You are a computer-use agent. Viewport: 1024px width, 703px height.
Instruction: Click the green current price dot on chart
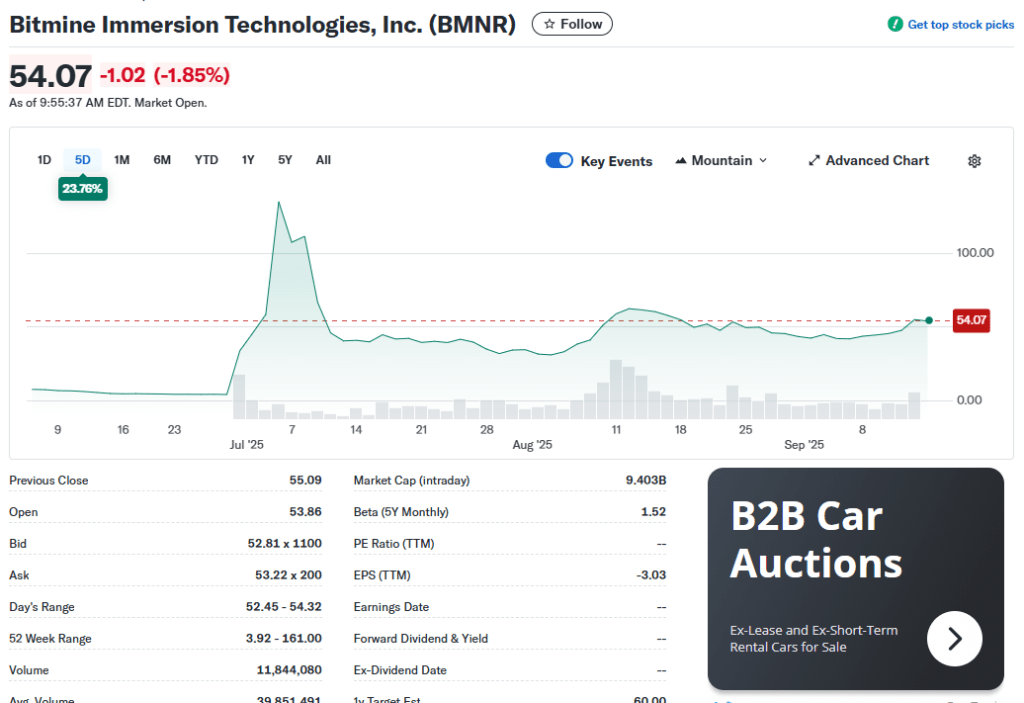[929, 320]
